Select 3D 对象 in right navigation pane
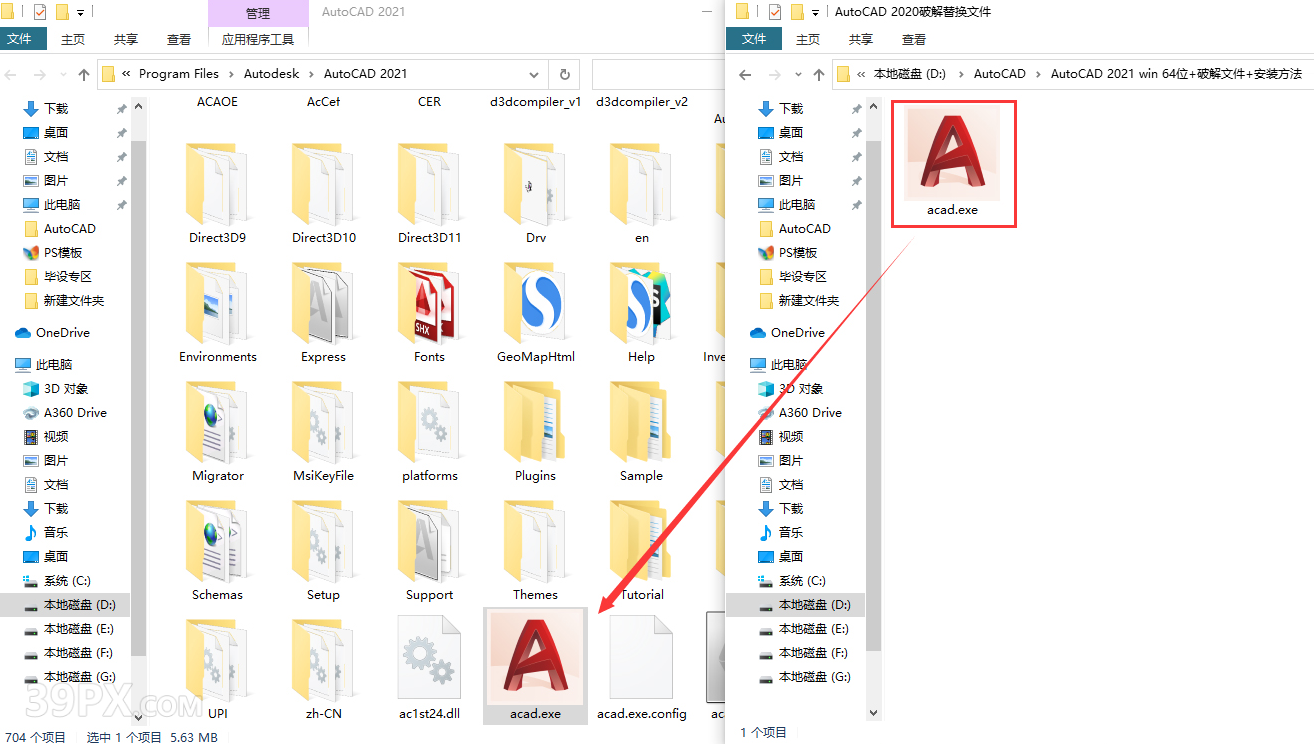The image size is (1314, 744). coord(801,388)
